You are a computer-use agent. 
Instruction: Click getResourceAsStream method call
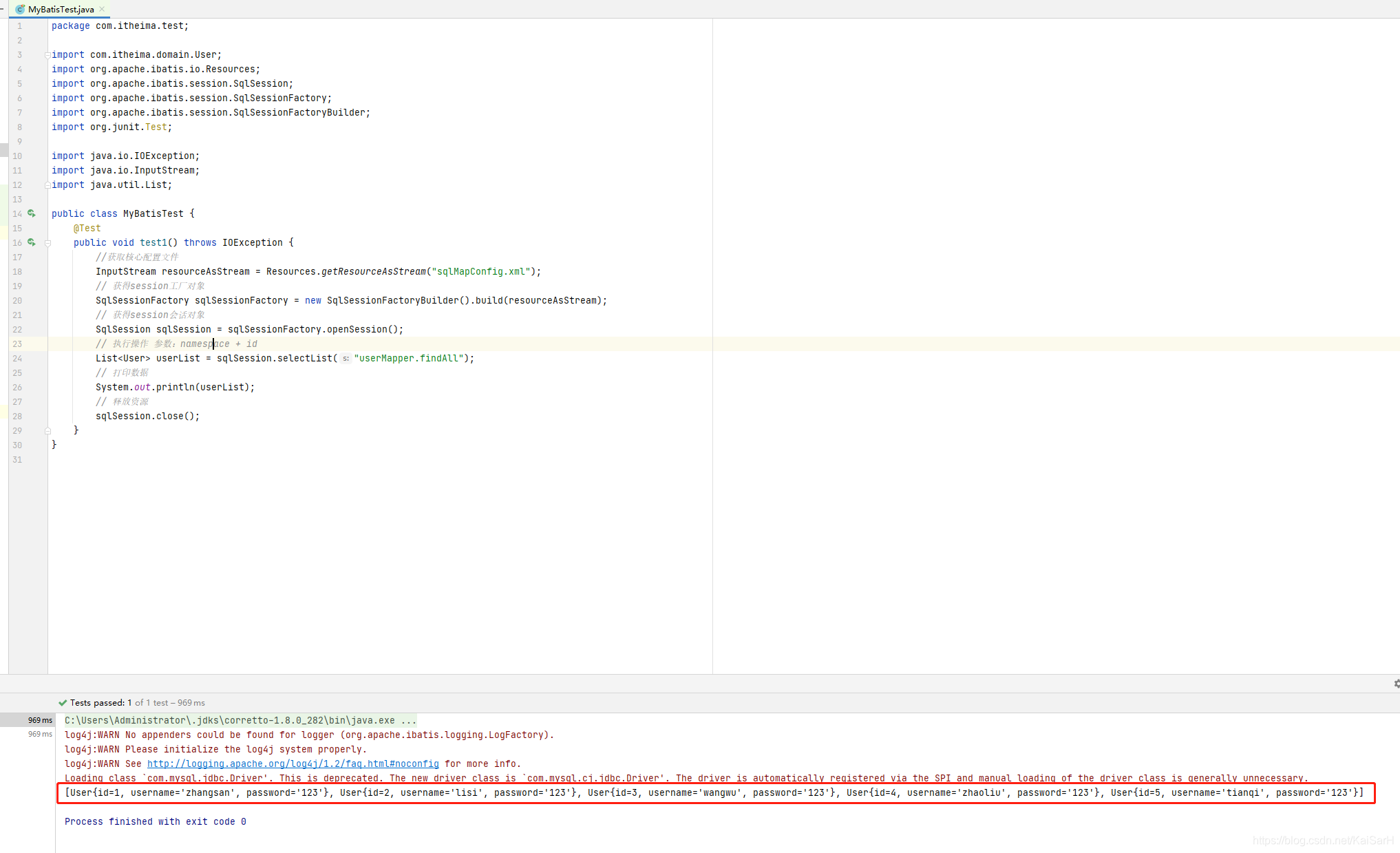click(x=374, y=271)
